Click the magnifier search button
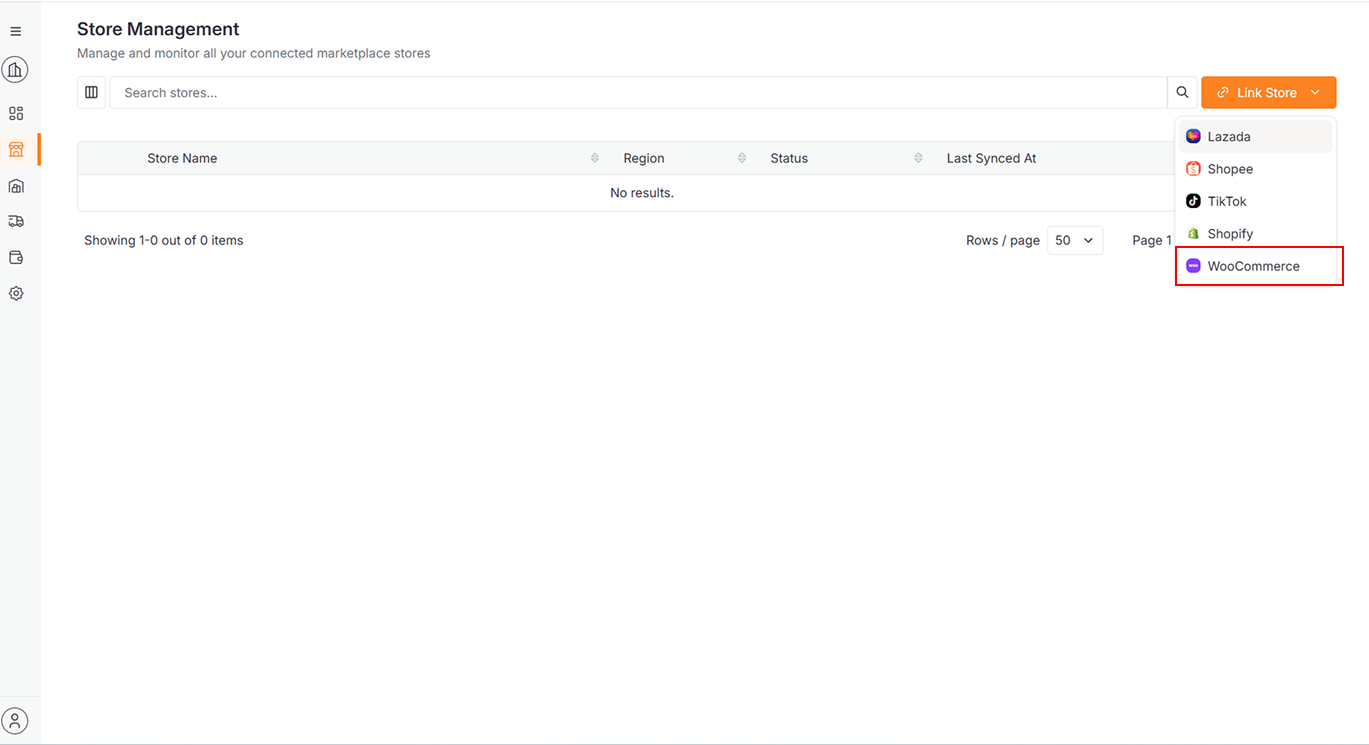This screenshot has height=745, width=1369. 1182,93
